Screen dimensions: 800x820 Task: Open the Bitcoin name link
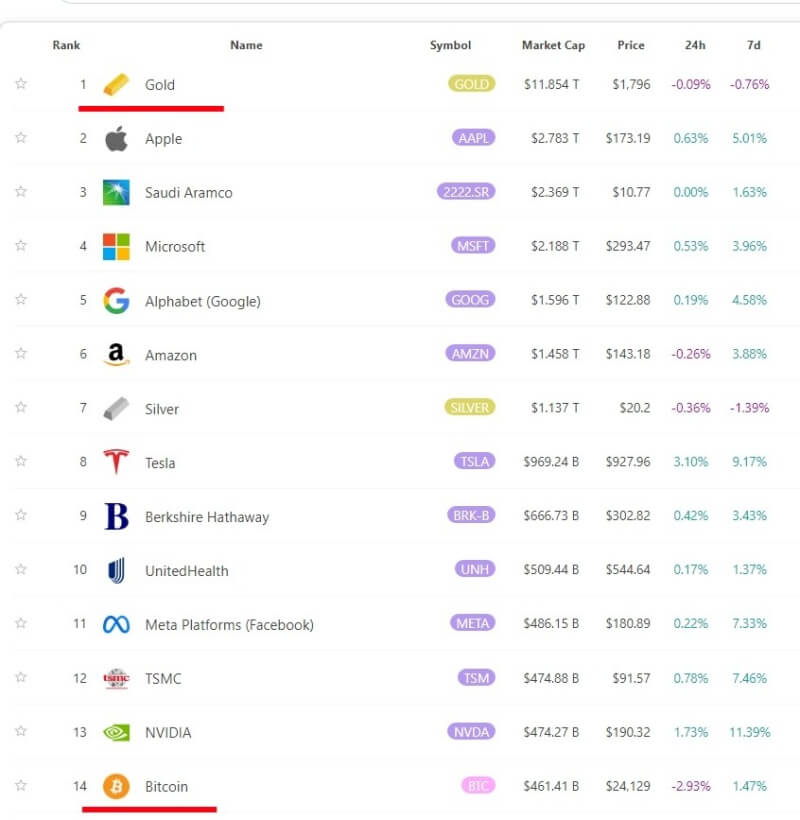pyautogui.click(x=166, y=787)
